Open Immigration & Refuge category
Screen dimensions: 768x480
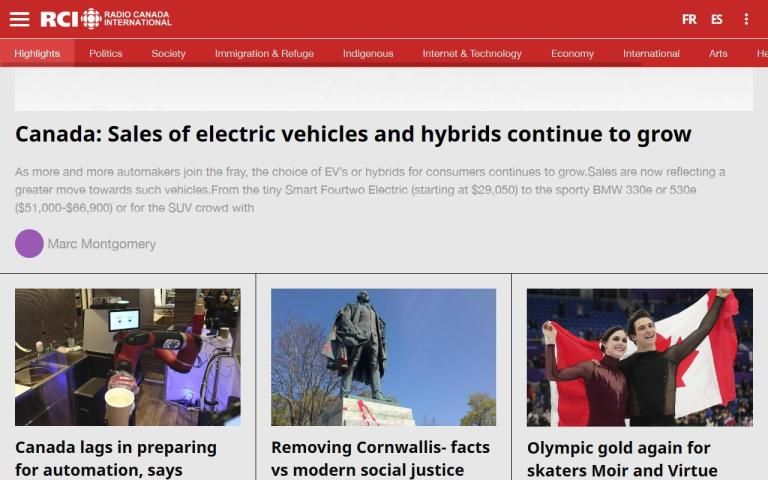point(264,53)
